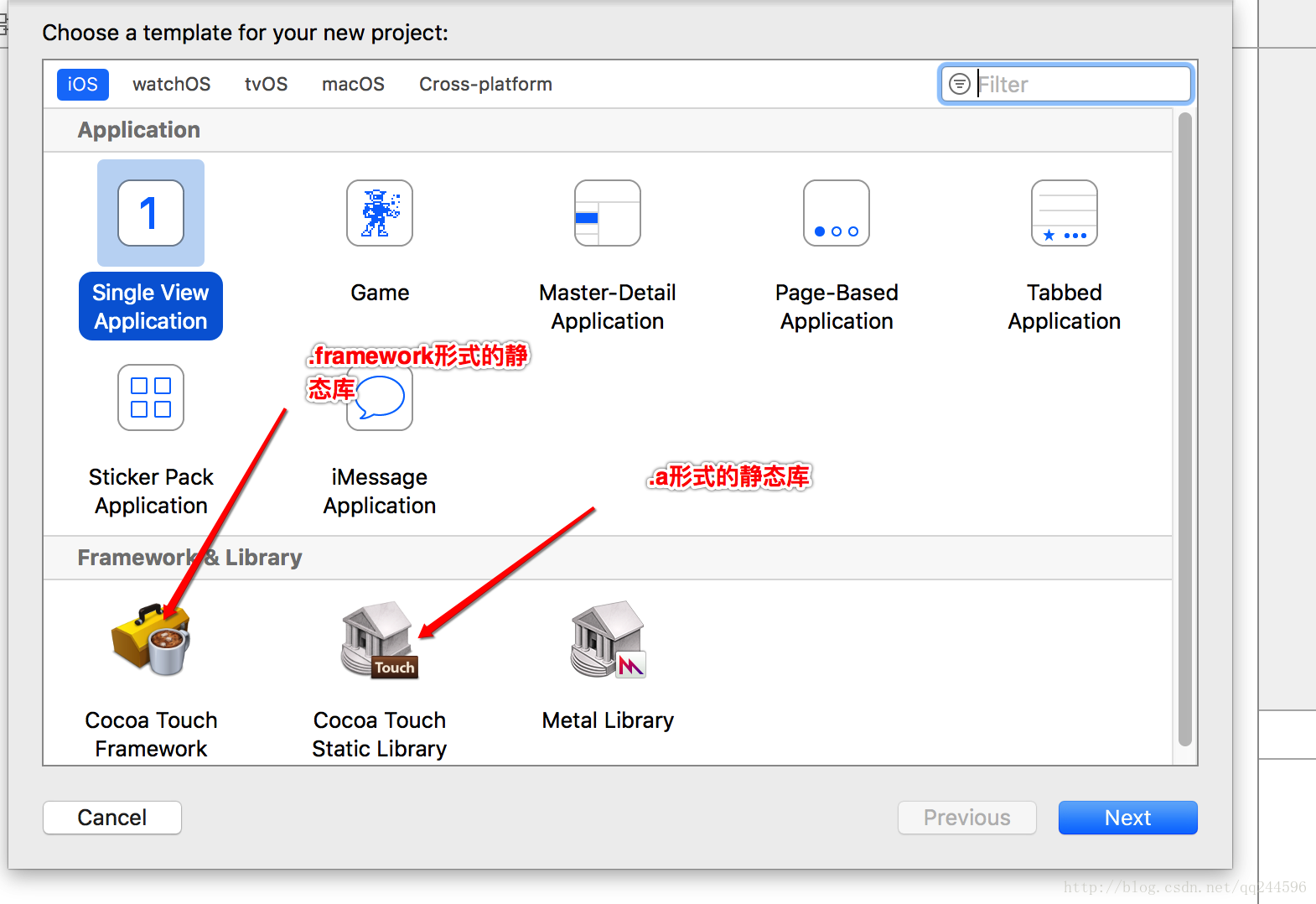Click the 'Metal Library' label

608,720
